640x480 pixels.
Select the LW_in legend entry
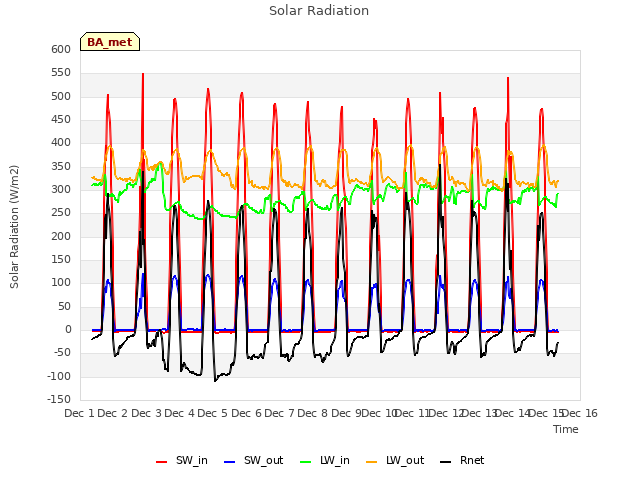tap(324, 460)
